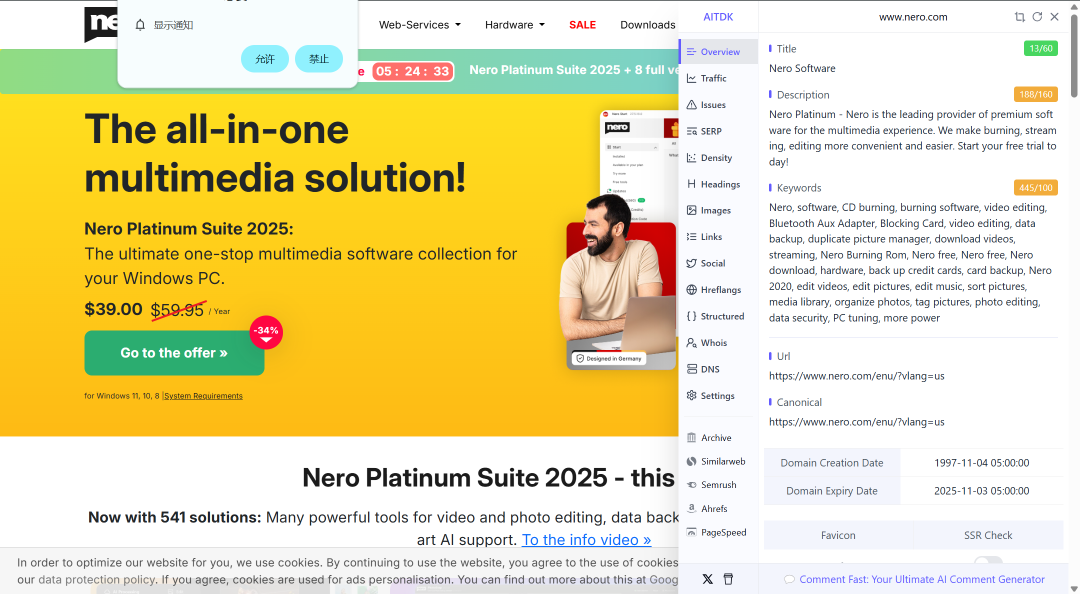This screenshot has width=1080, height=594.
Task: Click the Description length badge 188/160
Action: click(1035, 94)
